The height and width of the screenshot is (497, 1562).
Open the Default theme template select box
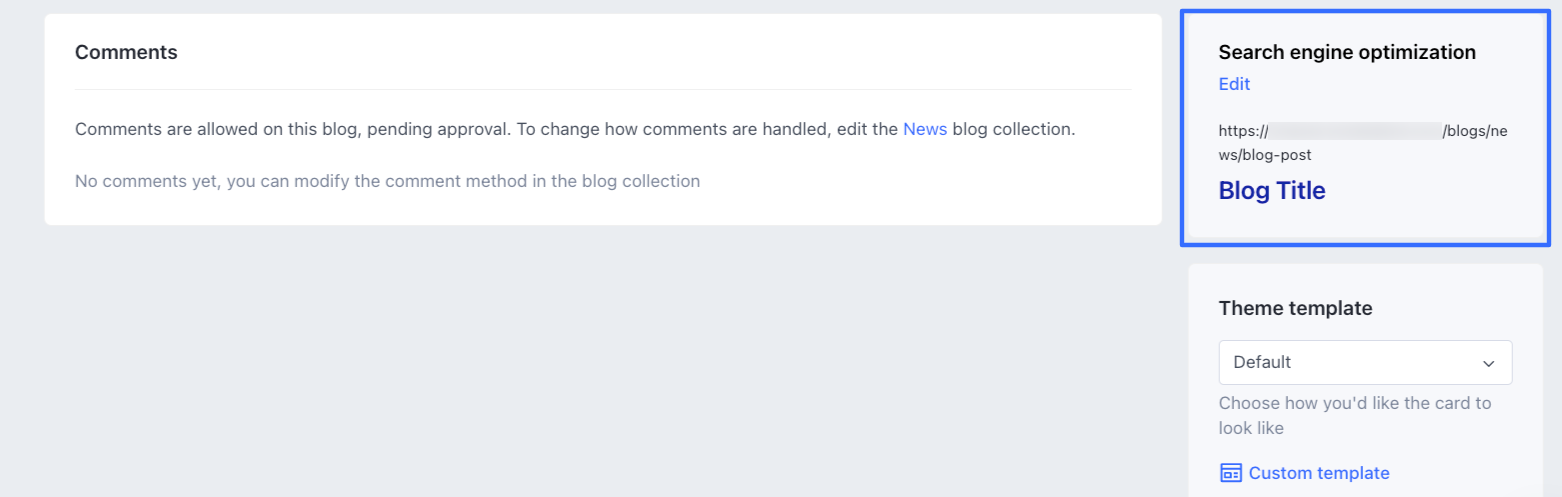(1364, 362)
